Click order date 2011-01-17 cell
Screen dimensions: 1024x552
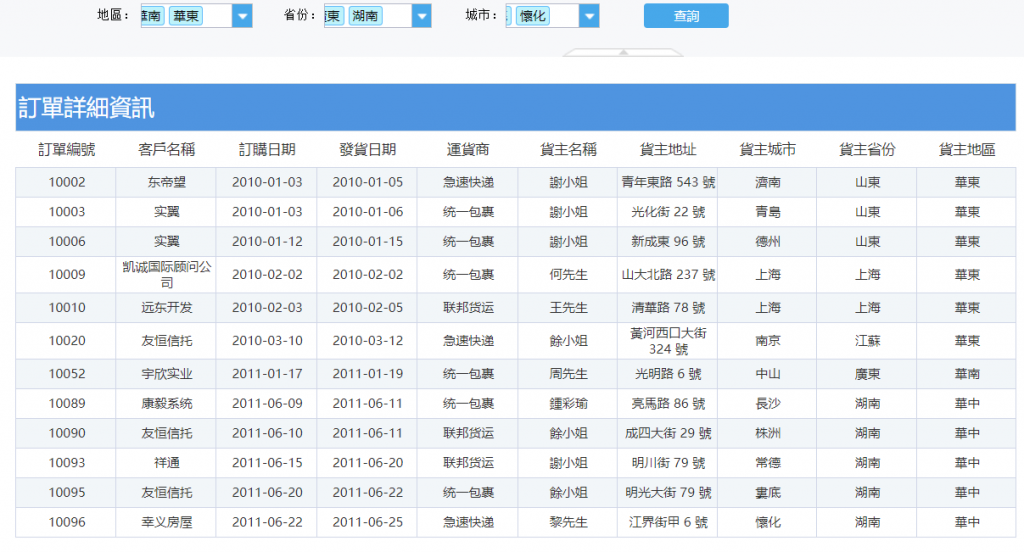tap(266, 374)
